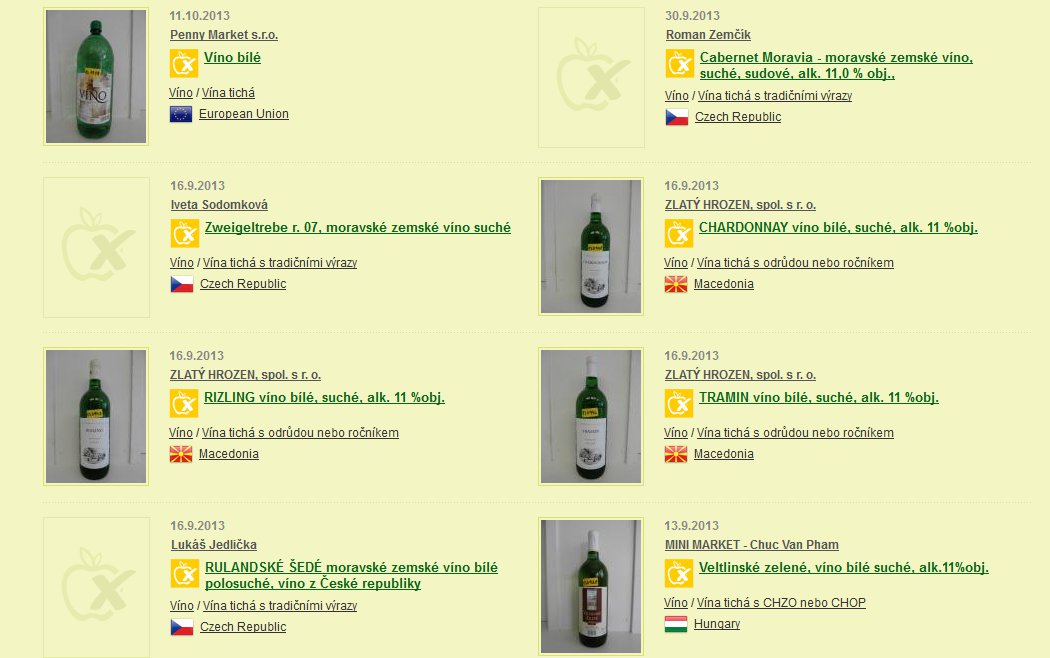1050x658 pixels.
Task: Click the Czech flag under Cabernet Moravia
Action: tap(676, 117)
